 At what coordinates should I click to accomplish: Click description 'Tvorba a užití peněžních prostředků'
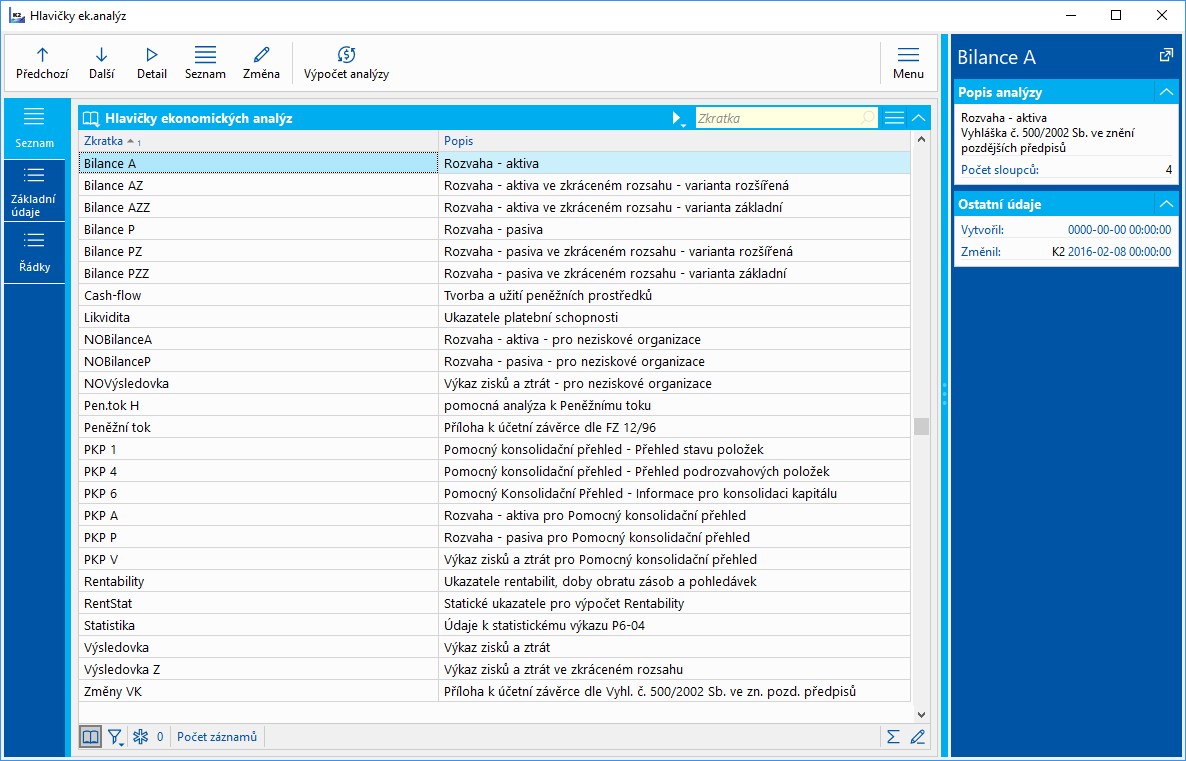coord(548,295)
